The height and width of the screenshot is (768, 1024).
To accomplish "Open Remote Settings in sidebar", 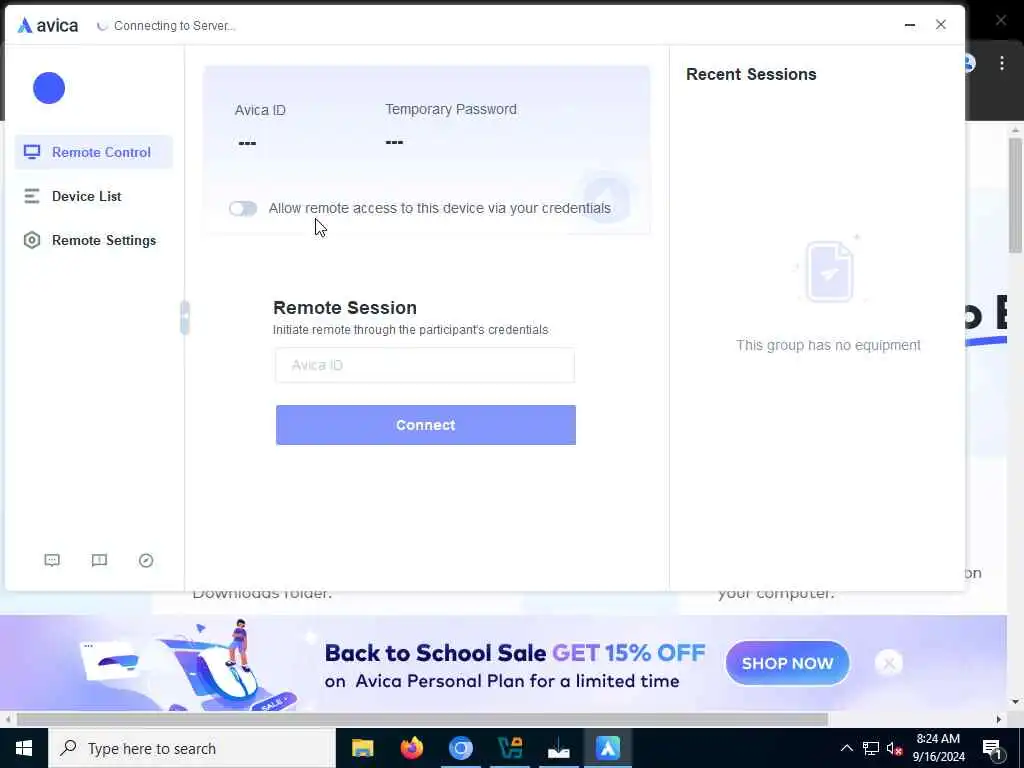I will 93,240.
